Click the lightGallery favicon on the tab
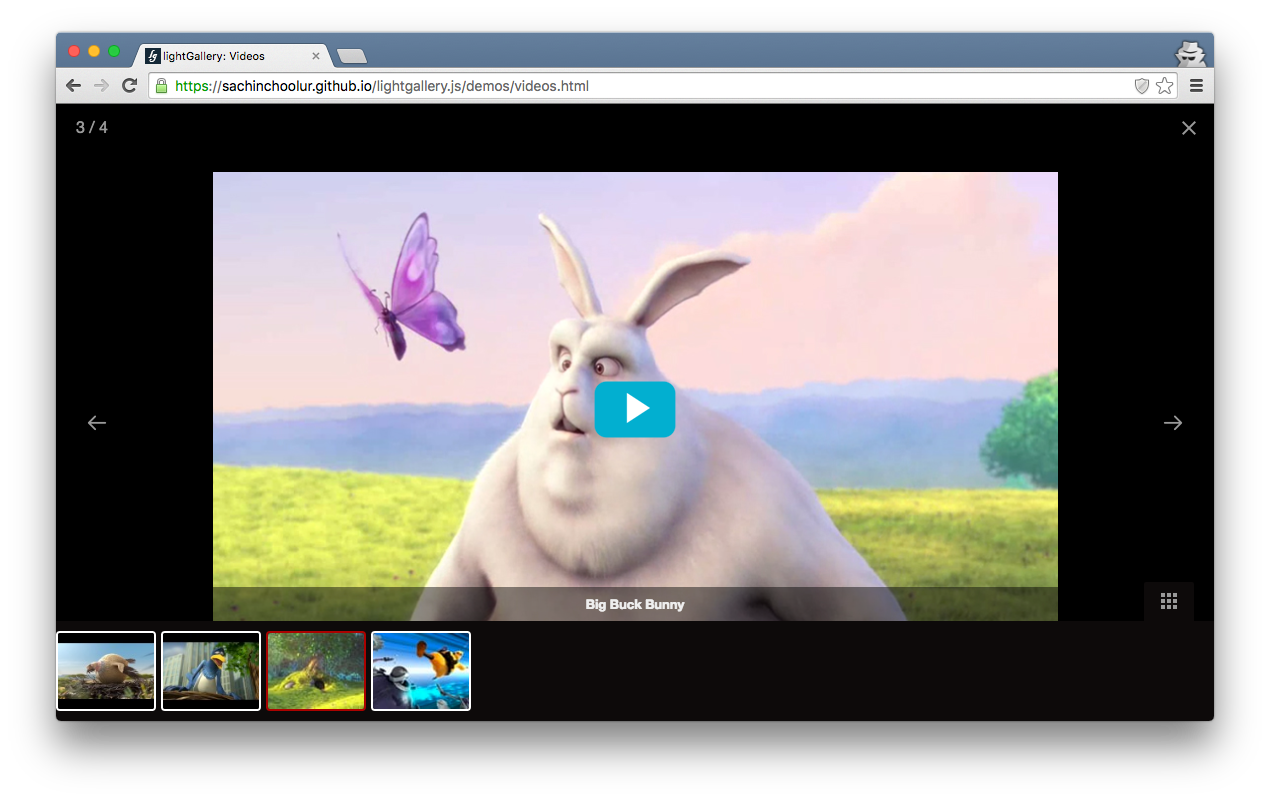1270x801 pixels. (153, 56)
